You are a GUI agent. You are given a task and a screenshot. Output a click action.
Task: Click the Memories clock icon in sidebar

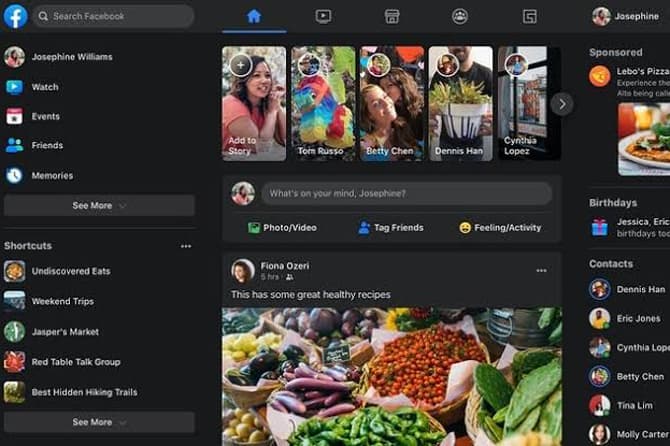click(x=14, y=175)
